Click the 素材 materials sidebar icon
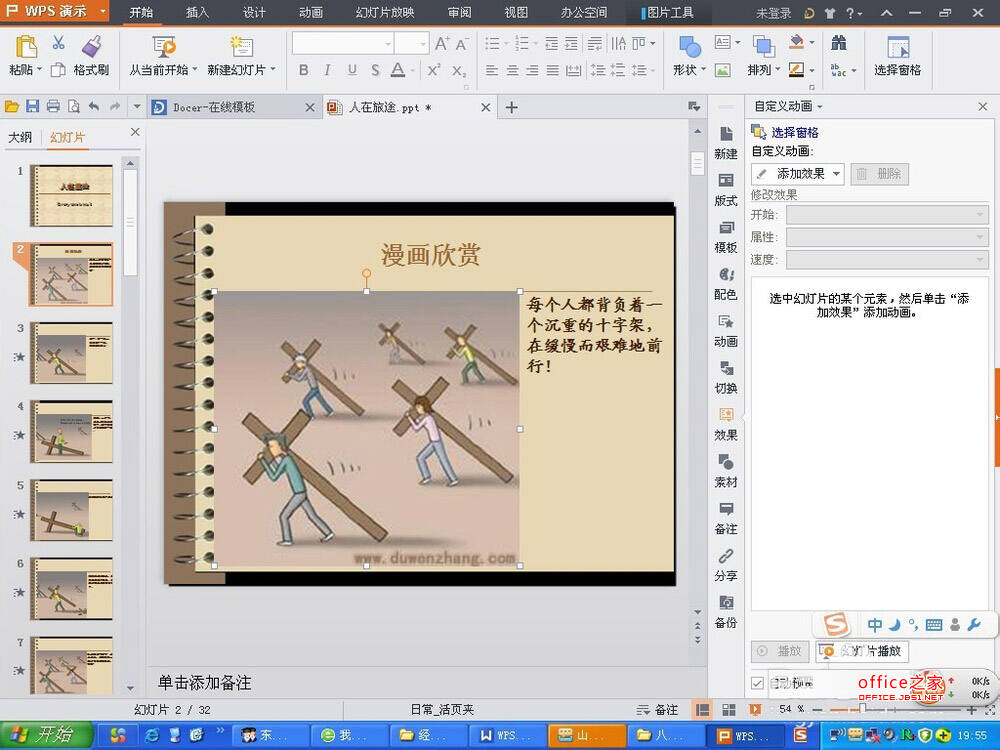The image size is (1000, 750). point(726,470)
